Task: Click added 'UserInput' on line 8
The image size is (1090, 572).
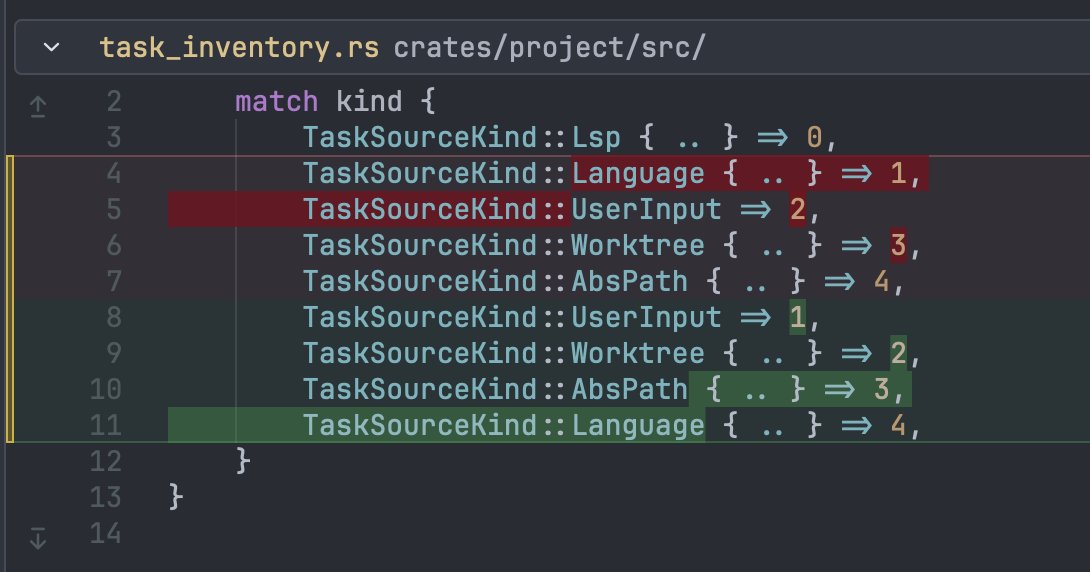Action: [646, 318]
